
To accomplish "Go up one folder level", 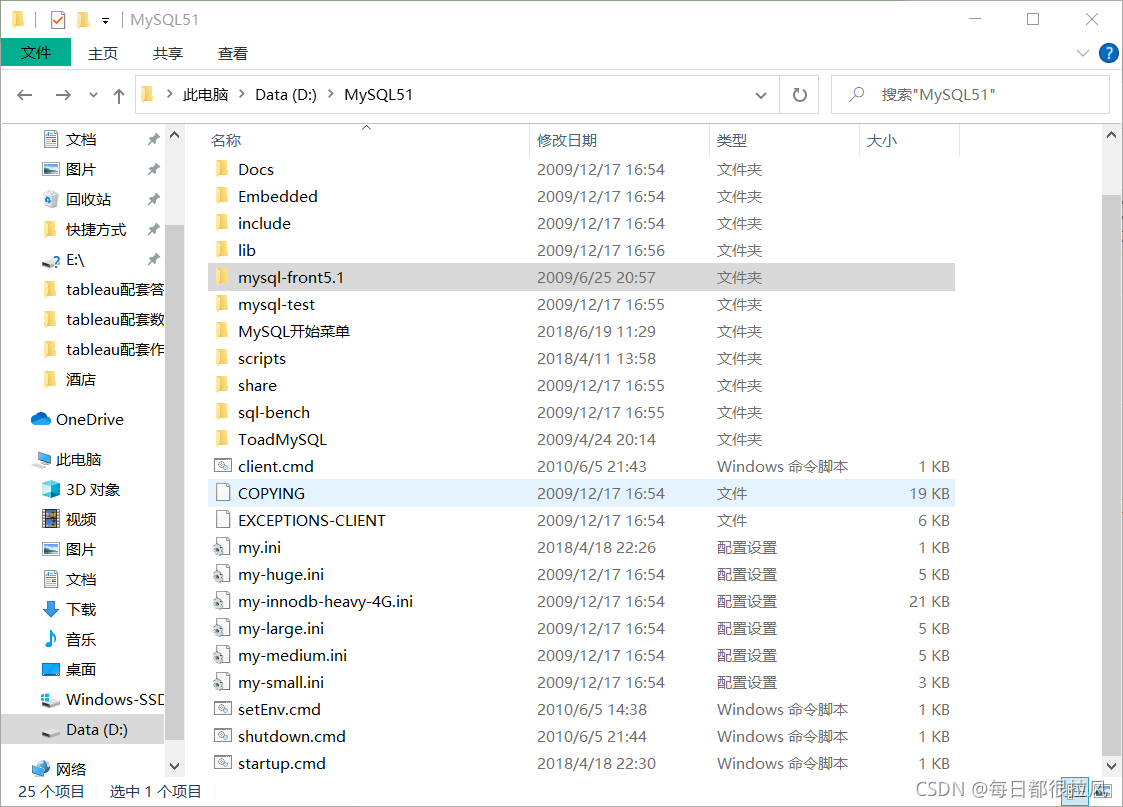I will point(118,94).
